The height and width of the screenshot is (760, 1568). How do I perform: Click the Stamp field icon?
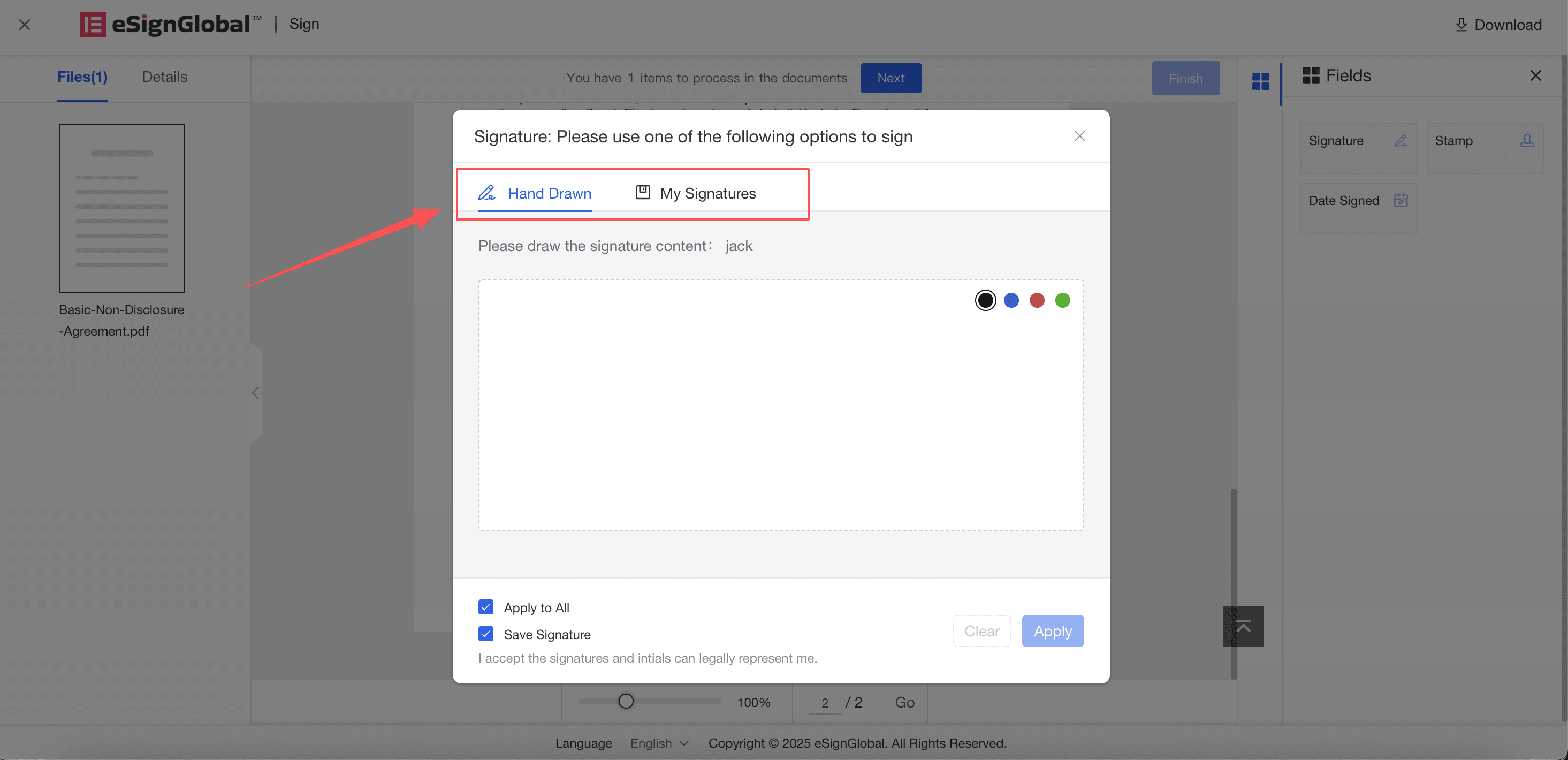1527,141
